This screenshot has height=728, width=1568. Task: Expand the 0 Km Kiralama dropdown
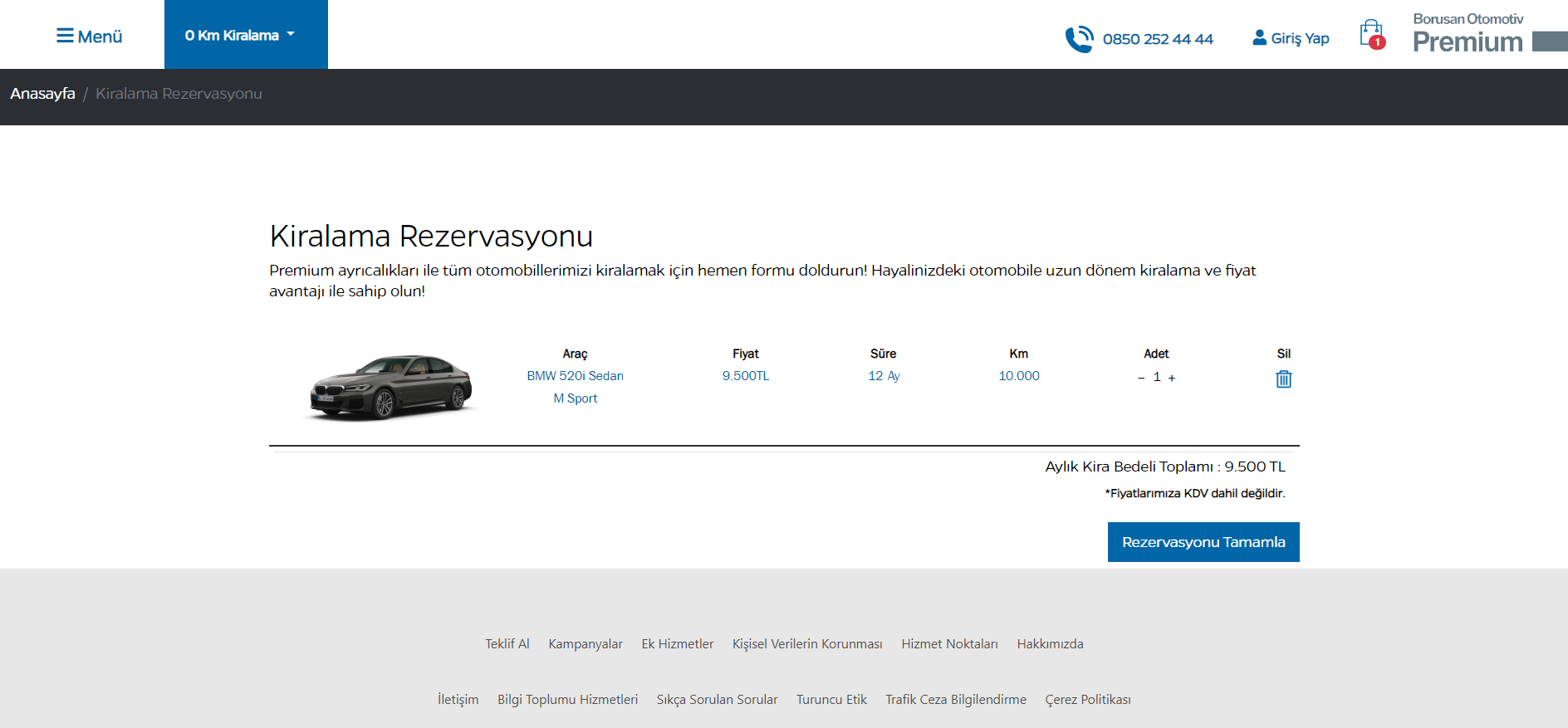(246, 35)
